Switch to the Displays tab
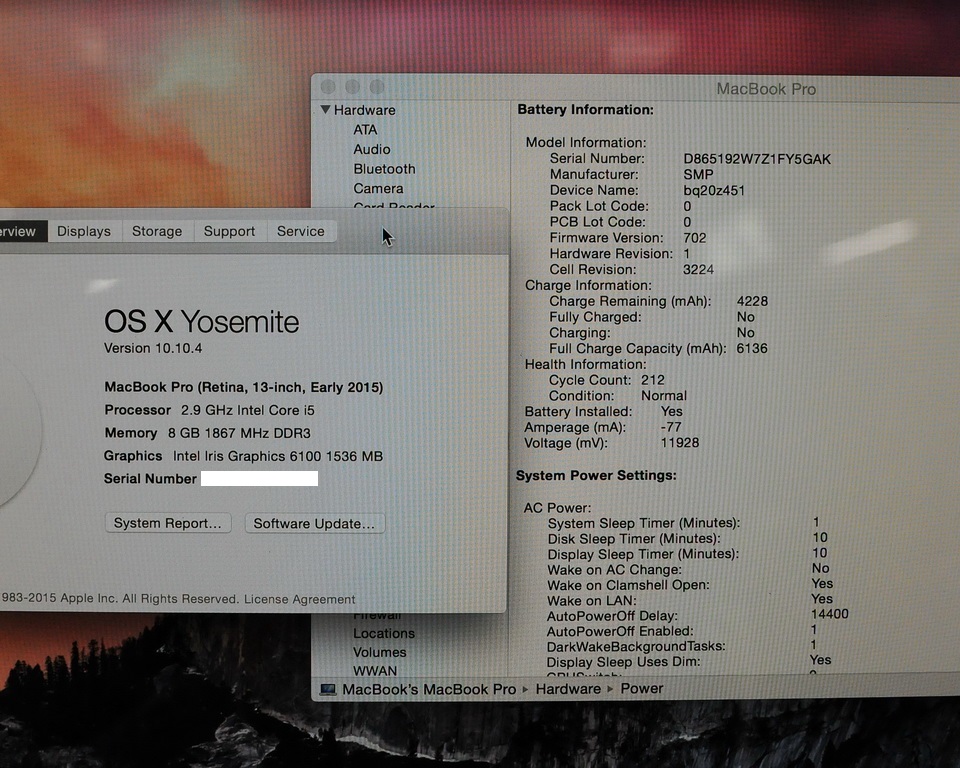The image size is (960, 768). click(x=84, y=232)
